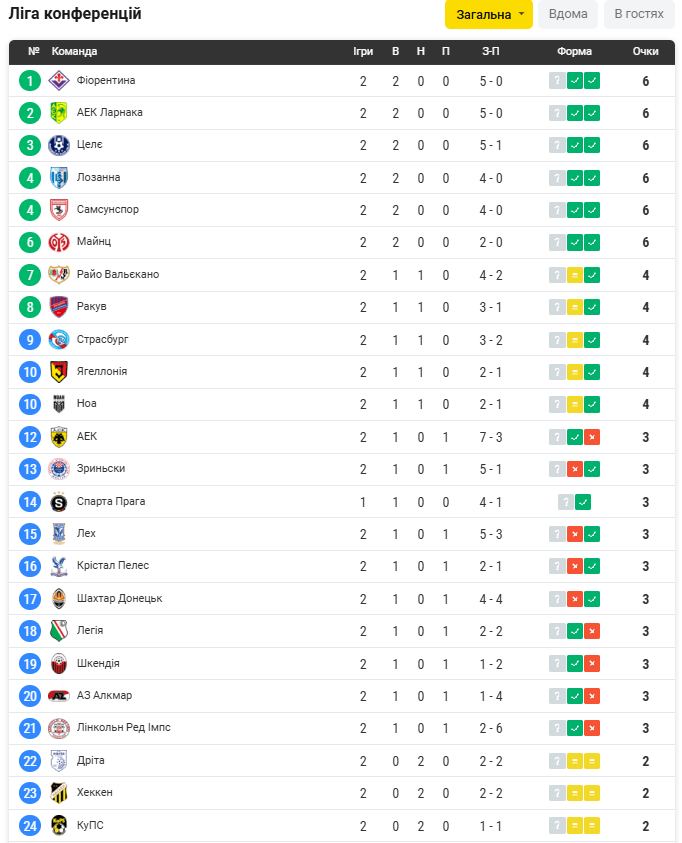Viewport: 682px width, 843px height.
Task: Click the AZ Alkmaar club badge
Action: [x=59, y=696]
